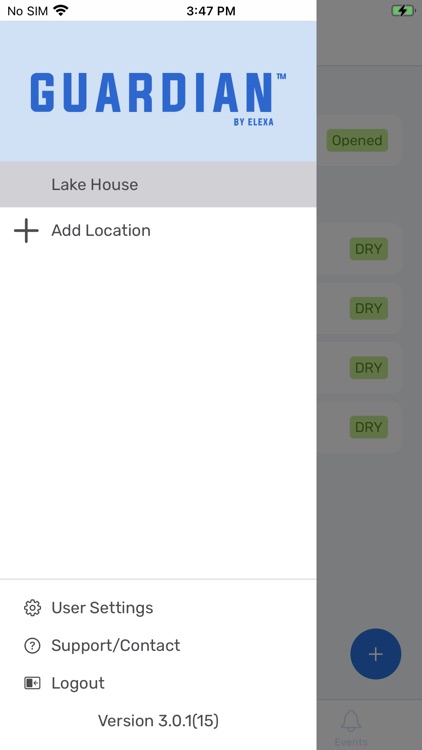The width and height of the screenshot is (422, 750).
Task: Tap the last DRY sensor badge
Action: pos(369,427)
